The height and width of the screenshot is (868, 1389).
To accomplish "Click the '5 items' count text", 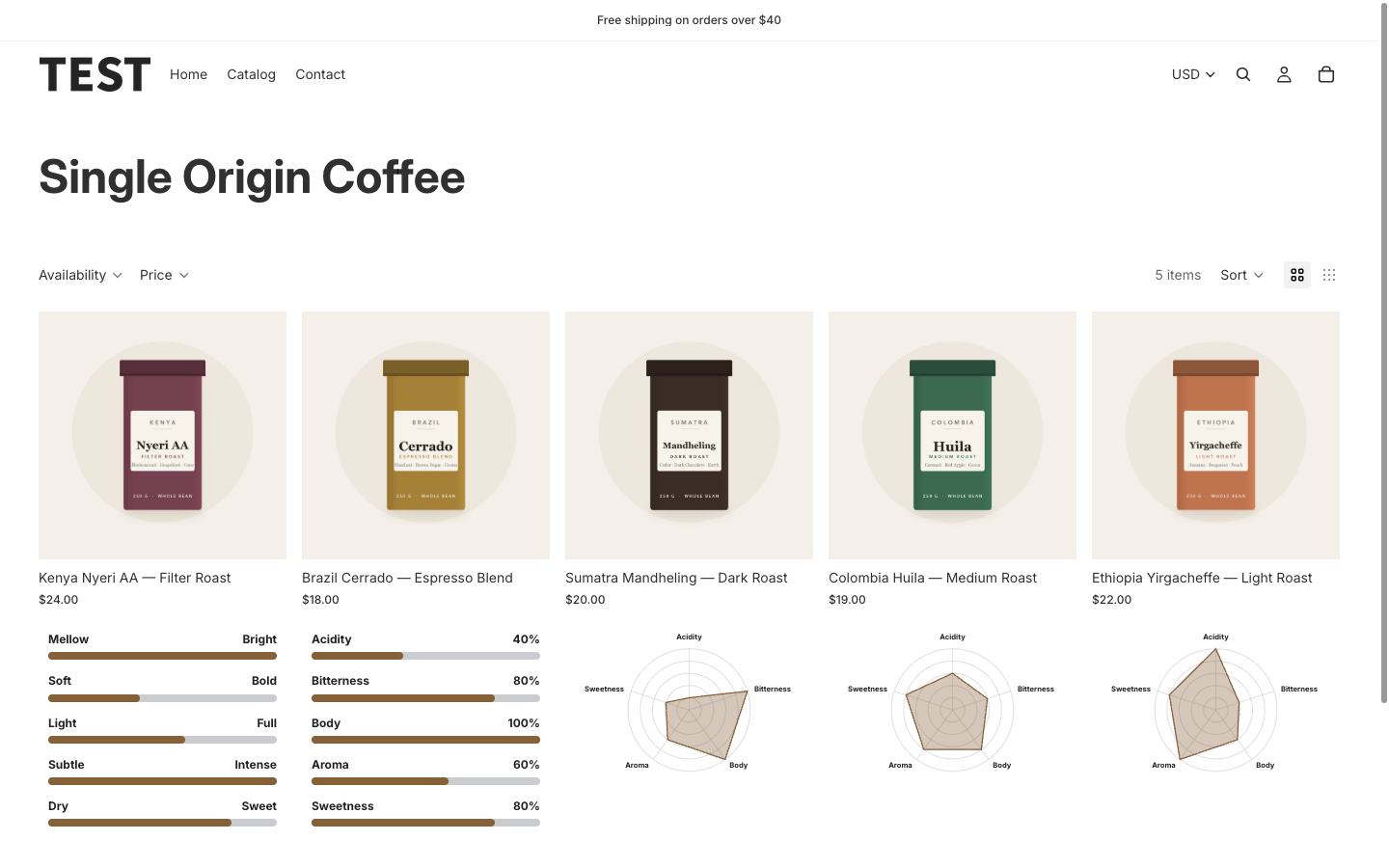I will pyautogui.click(x=1178, y=275).
